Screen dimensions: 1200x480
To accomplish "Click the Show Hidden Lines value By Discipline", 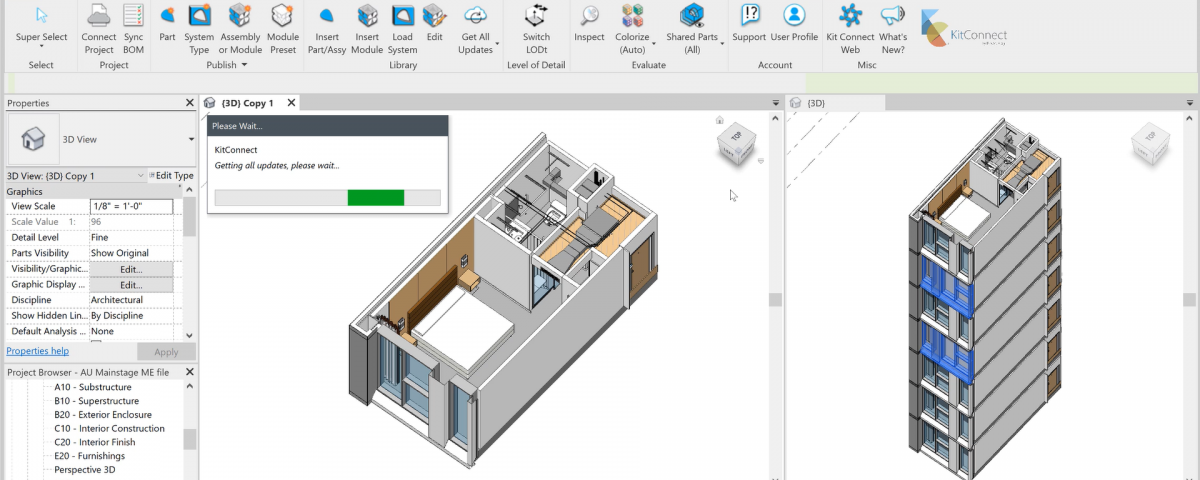I will tap(131, 315).
